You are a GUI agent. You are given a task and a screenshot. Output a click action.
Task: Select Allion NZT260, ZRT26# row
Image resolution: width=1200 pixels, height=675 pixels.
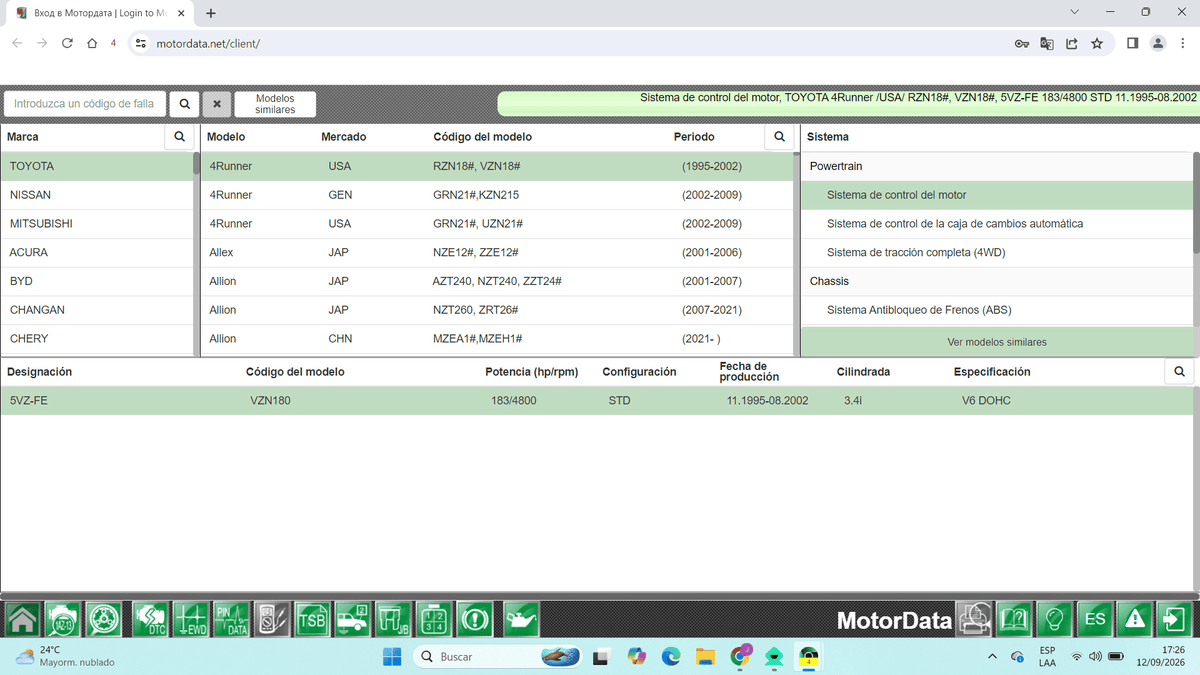pyautogui.click(x=497, y=310)
